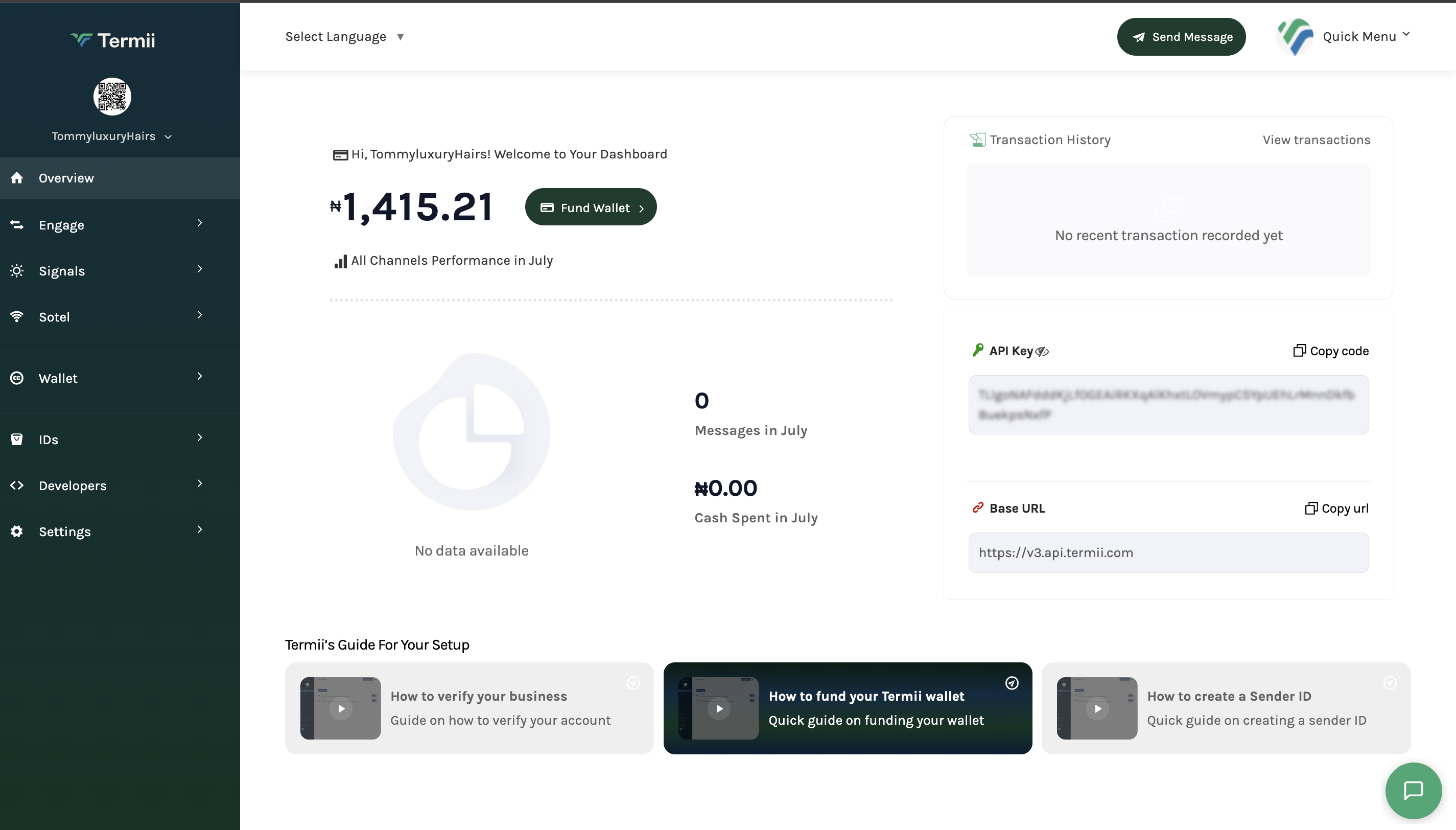1456x830 pixels.
Task: Click the Wallet coin icon
Action: point(16,378)
